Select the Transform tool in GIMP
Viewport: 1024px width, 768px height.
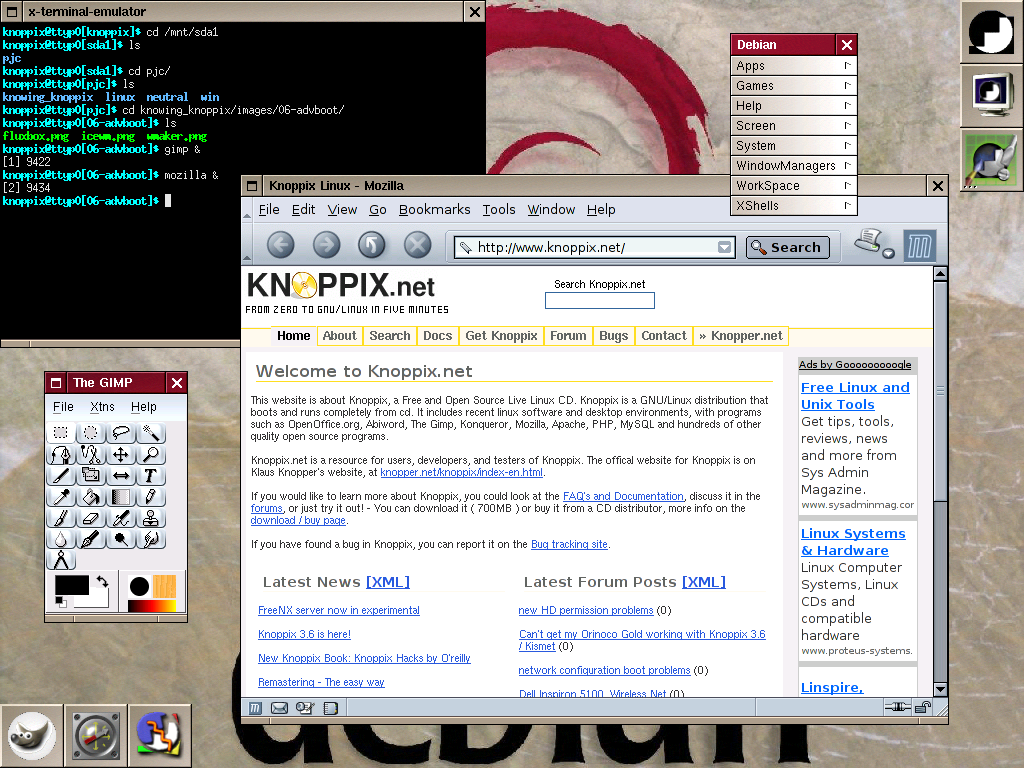click(91, 475)
